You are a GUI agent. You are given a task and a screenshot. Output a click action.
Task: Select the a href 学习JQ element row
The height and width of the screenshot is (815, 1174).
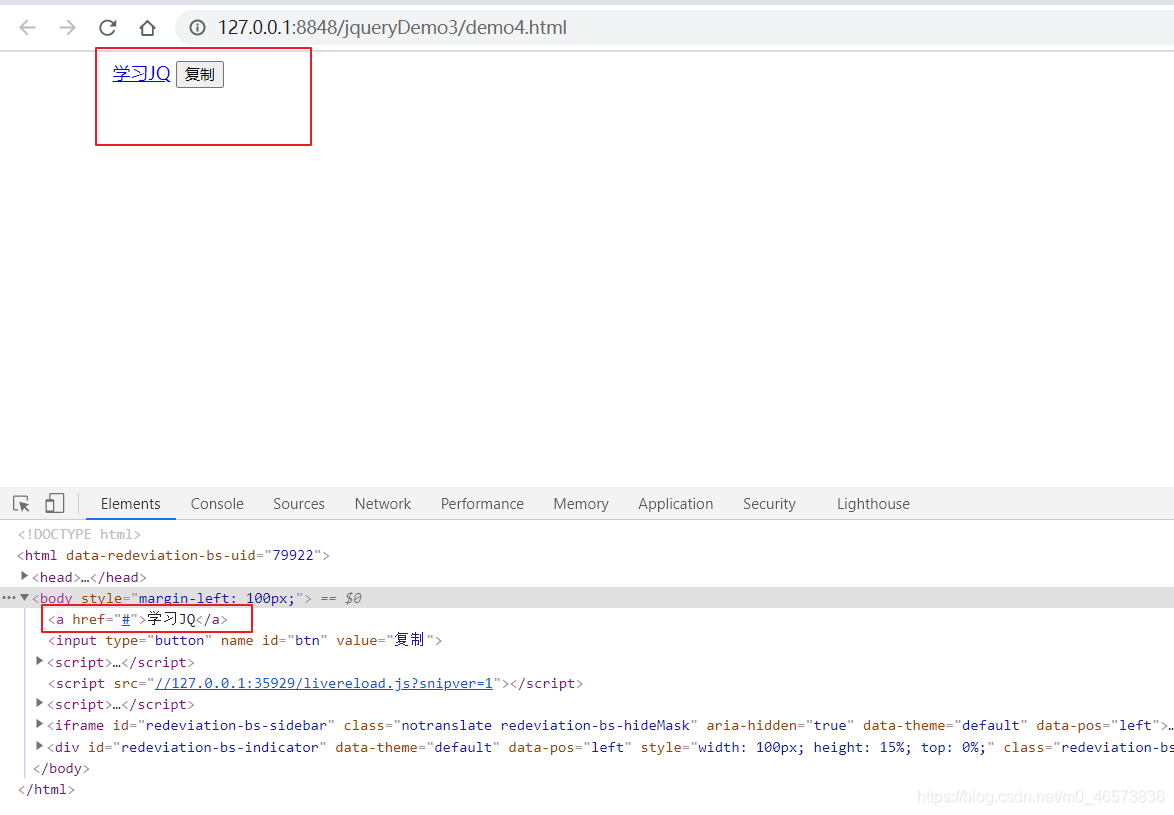click(x=138, y=620)
